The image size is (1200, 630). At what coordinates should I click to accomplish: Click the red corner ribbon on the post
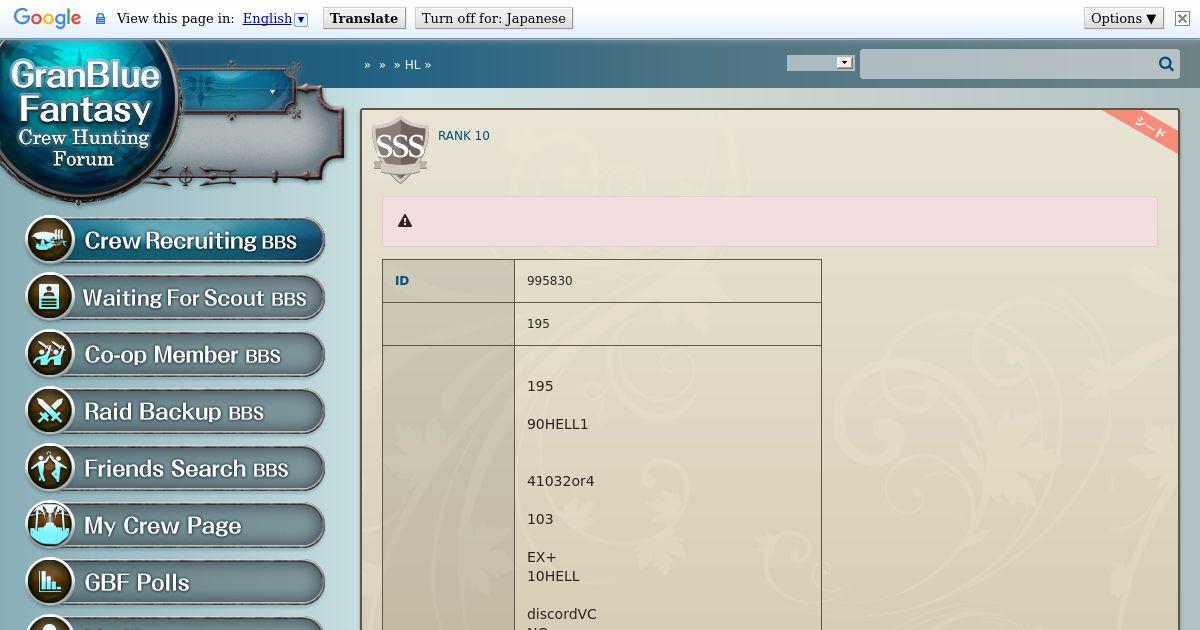(x=1146, y=128)
